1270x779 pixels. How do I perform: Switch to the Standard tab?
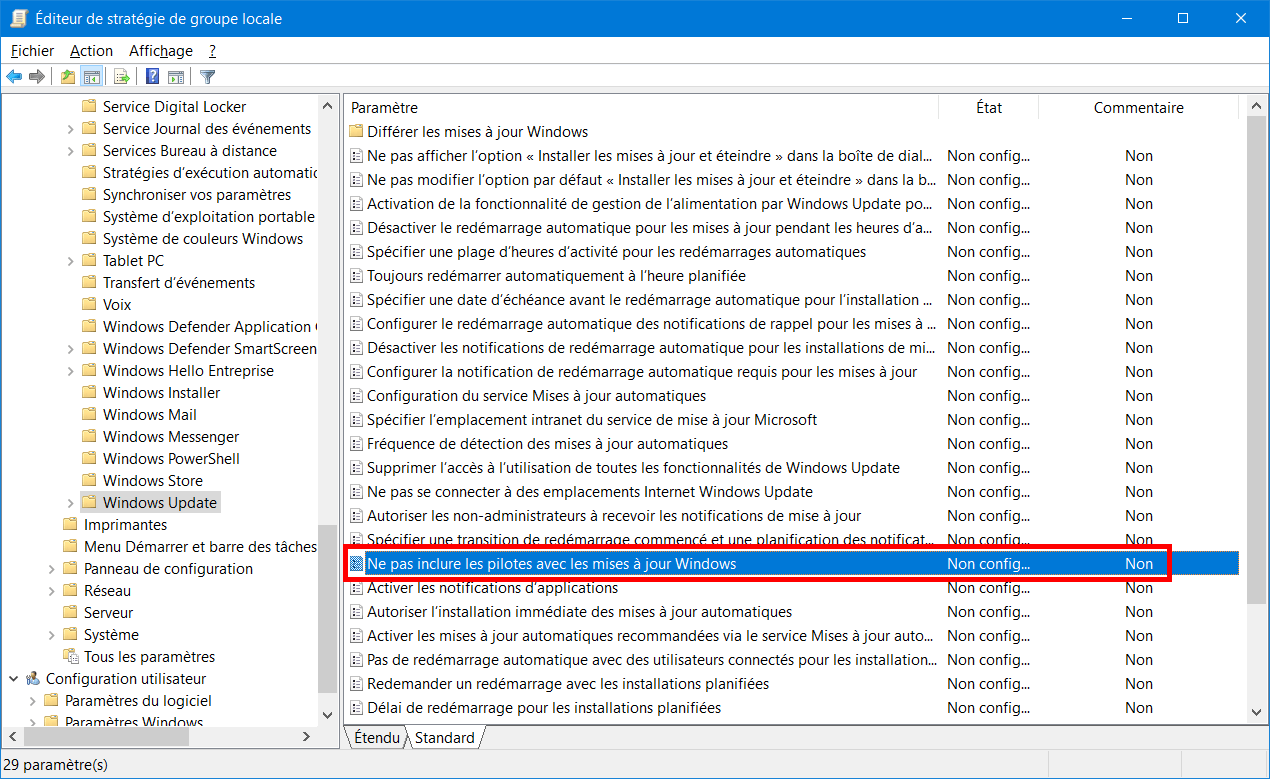click(x=445, y=738)
